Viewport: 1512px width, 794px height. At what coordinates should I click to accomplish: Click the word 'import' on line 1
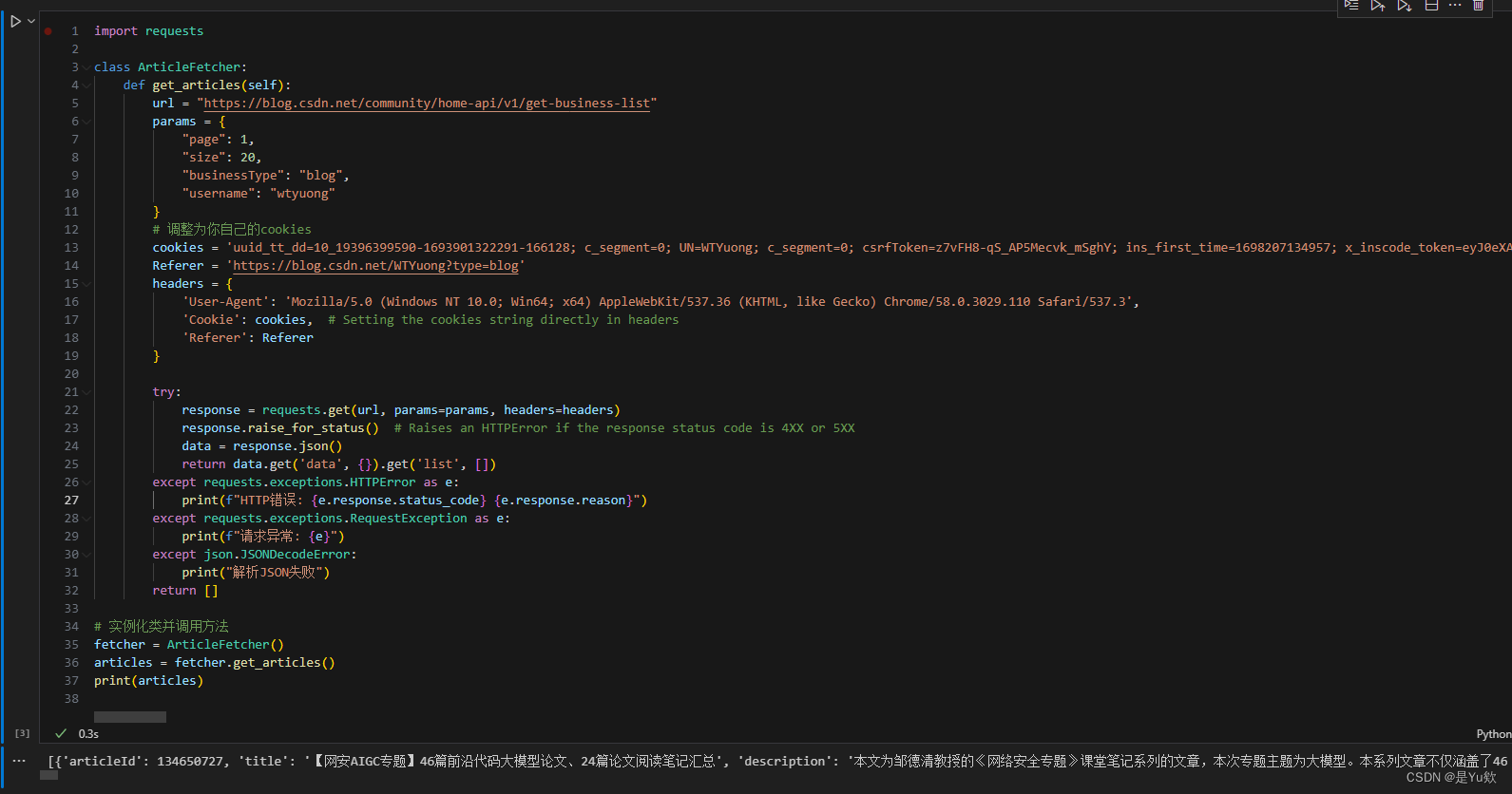click(x=116, y=31)
